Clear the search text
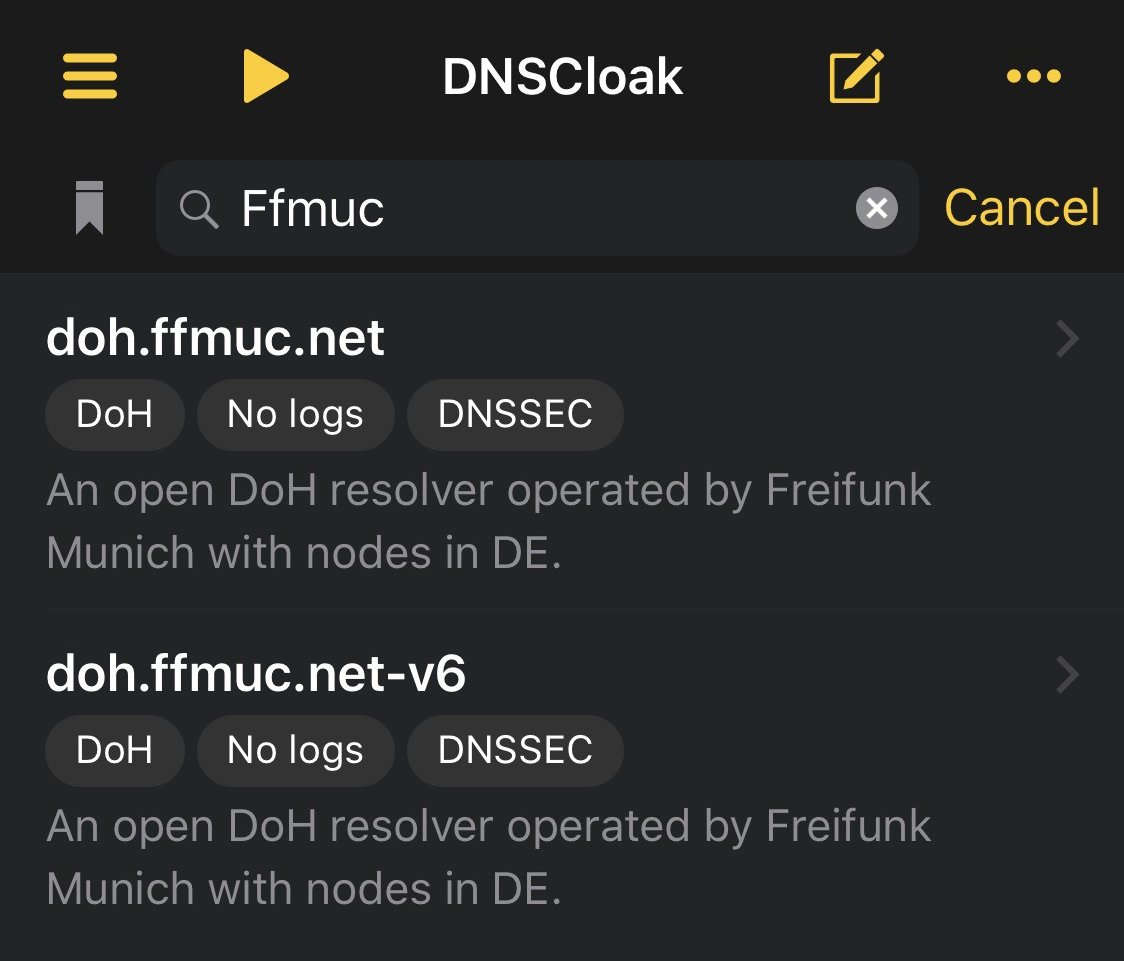Screen dimensions: 1124x961 876,209
